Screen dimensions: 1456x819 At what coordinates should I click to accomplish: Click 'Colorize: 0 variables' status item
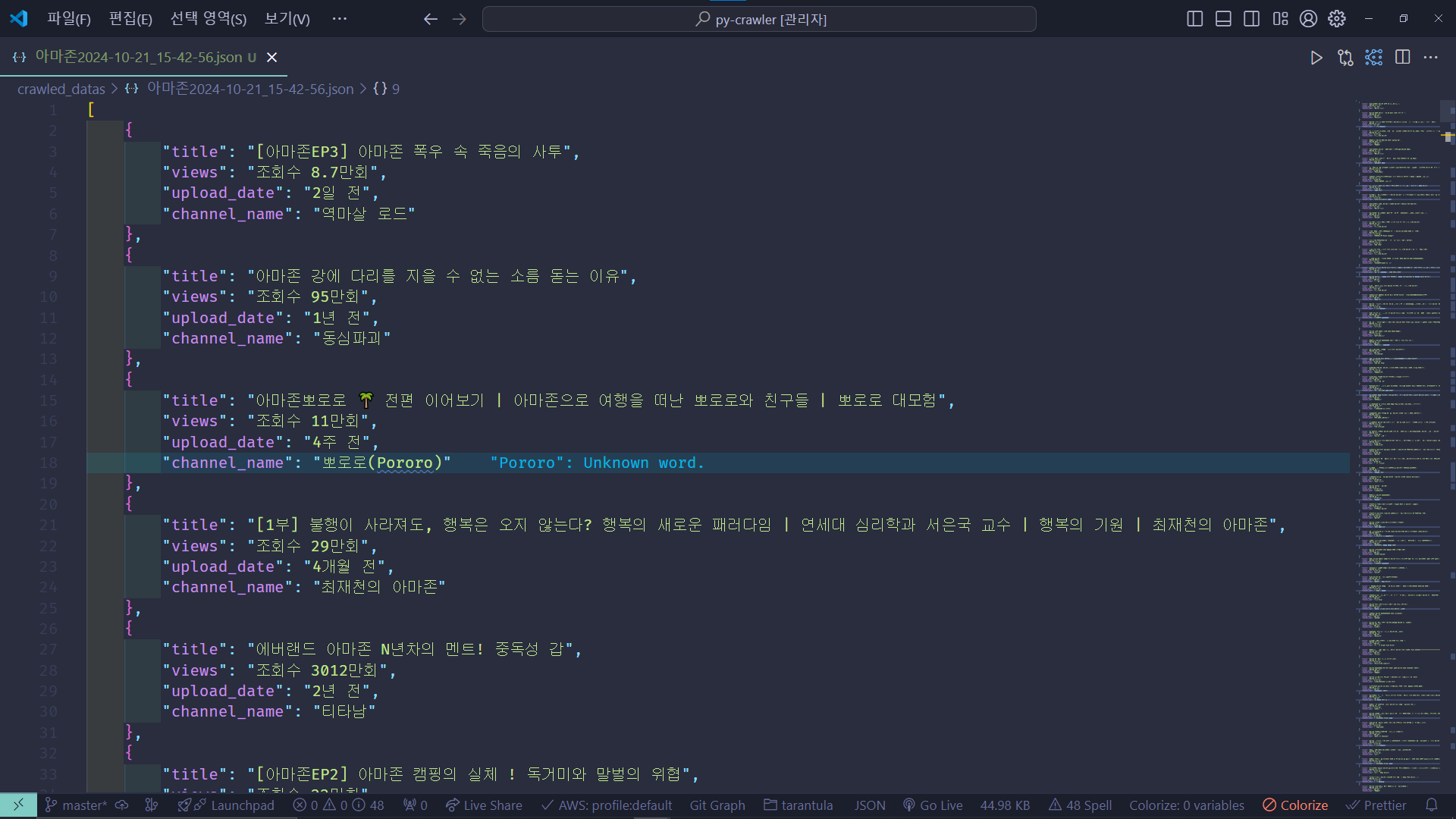coord(1187,805)
